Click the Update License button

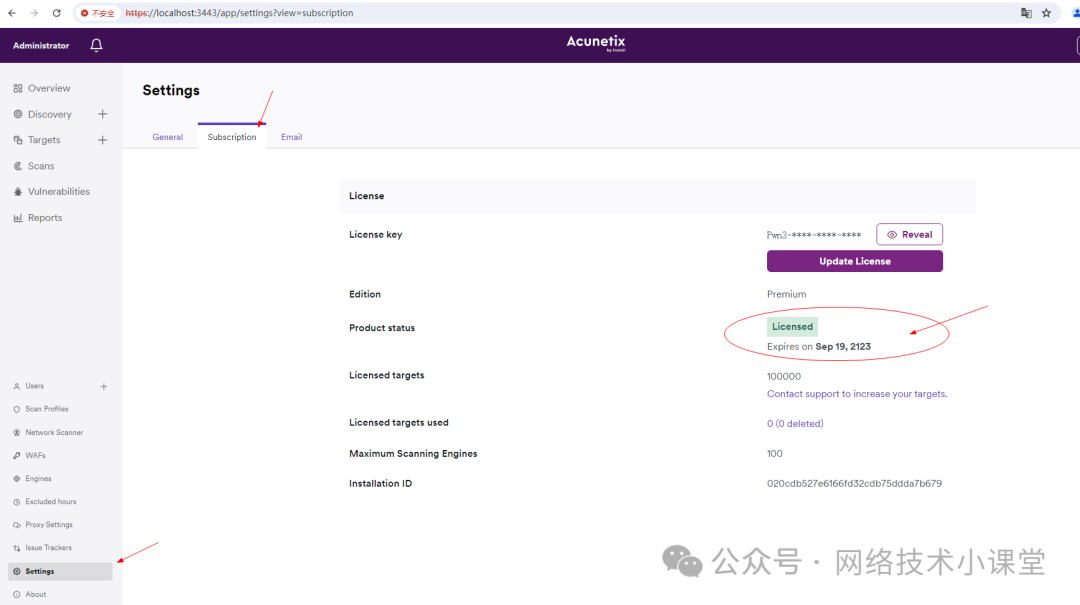[x=855, y=261]
